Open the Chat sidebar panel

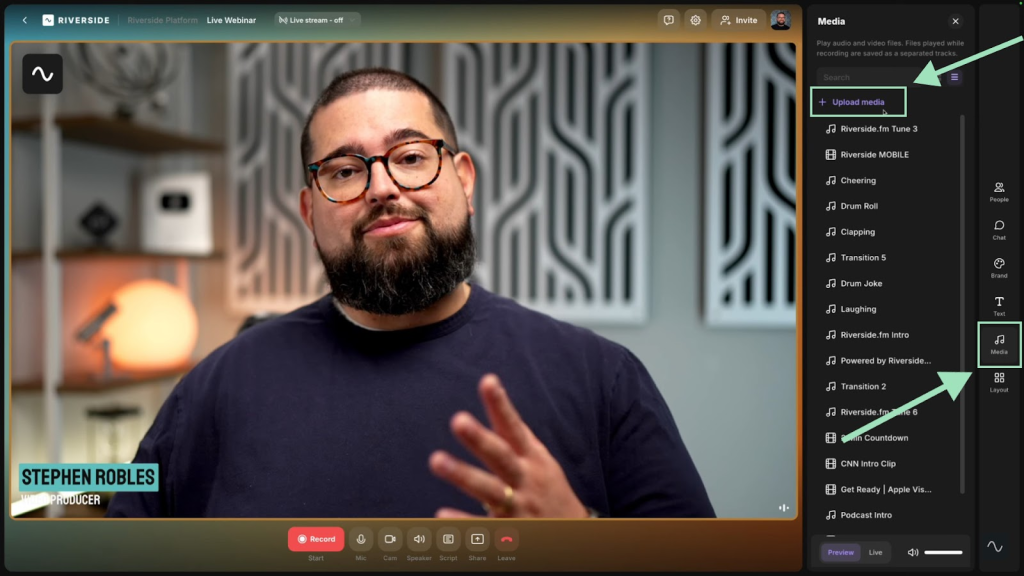point(999,230)
